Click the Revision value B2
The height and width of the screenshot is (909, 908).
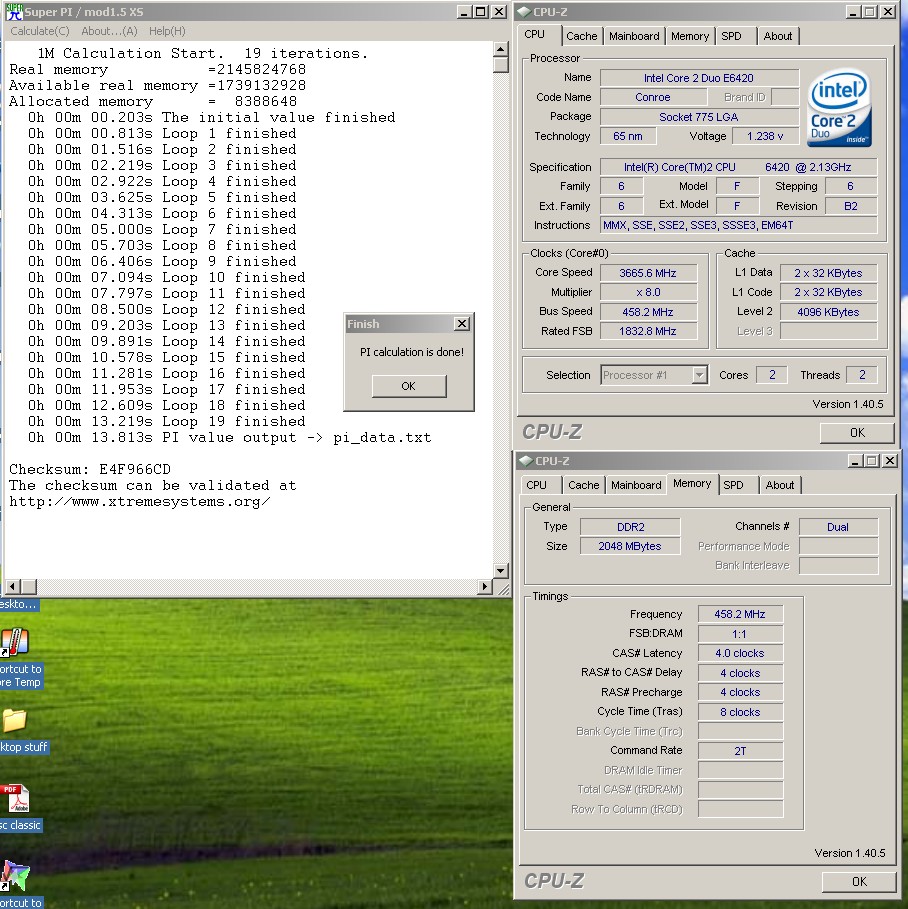click(x=851, y=206)
